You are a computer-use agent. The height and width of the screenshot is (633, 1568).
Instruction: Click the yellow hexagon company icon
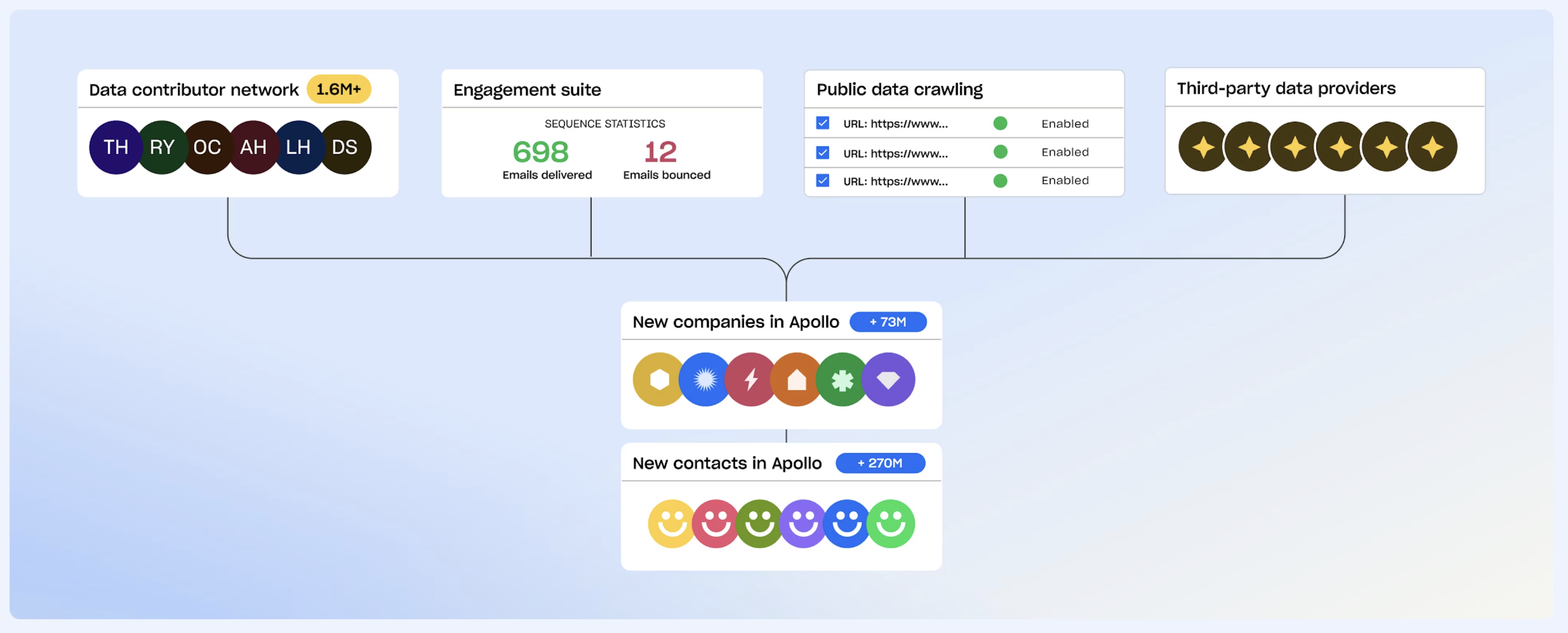(659, 379)
